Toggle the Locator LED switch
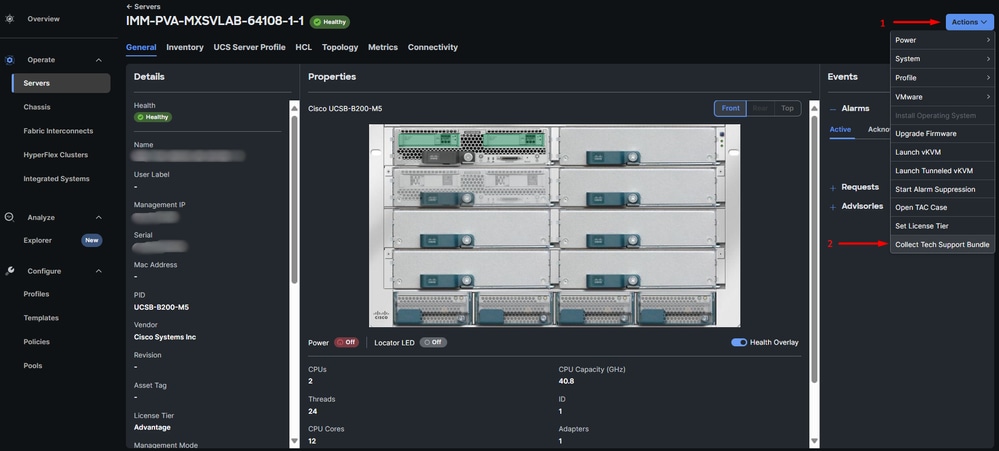999x451 pixels. (x=433, y=342)
